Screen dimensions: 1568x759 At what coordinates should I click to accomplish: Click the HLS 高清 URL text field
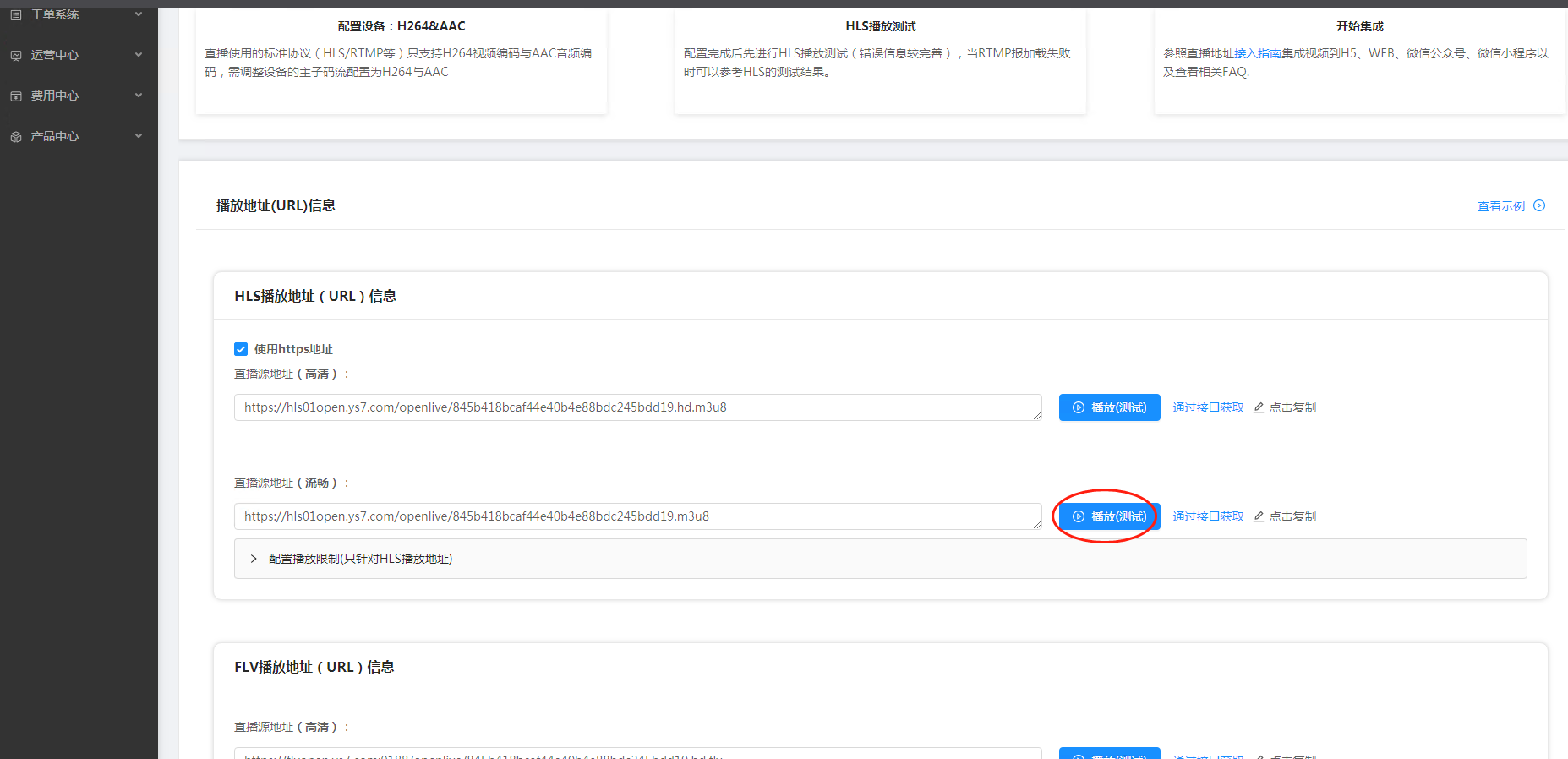634,407
